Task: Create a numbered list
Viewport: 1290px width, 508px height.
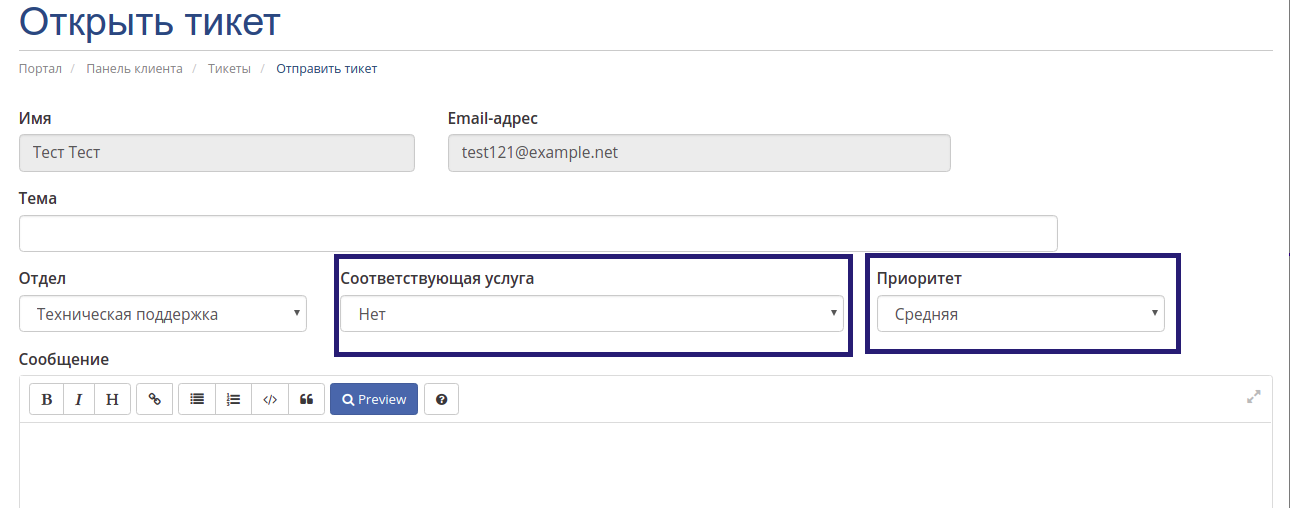Action: [x=233, y=399]
